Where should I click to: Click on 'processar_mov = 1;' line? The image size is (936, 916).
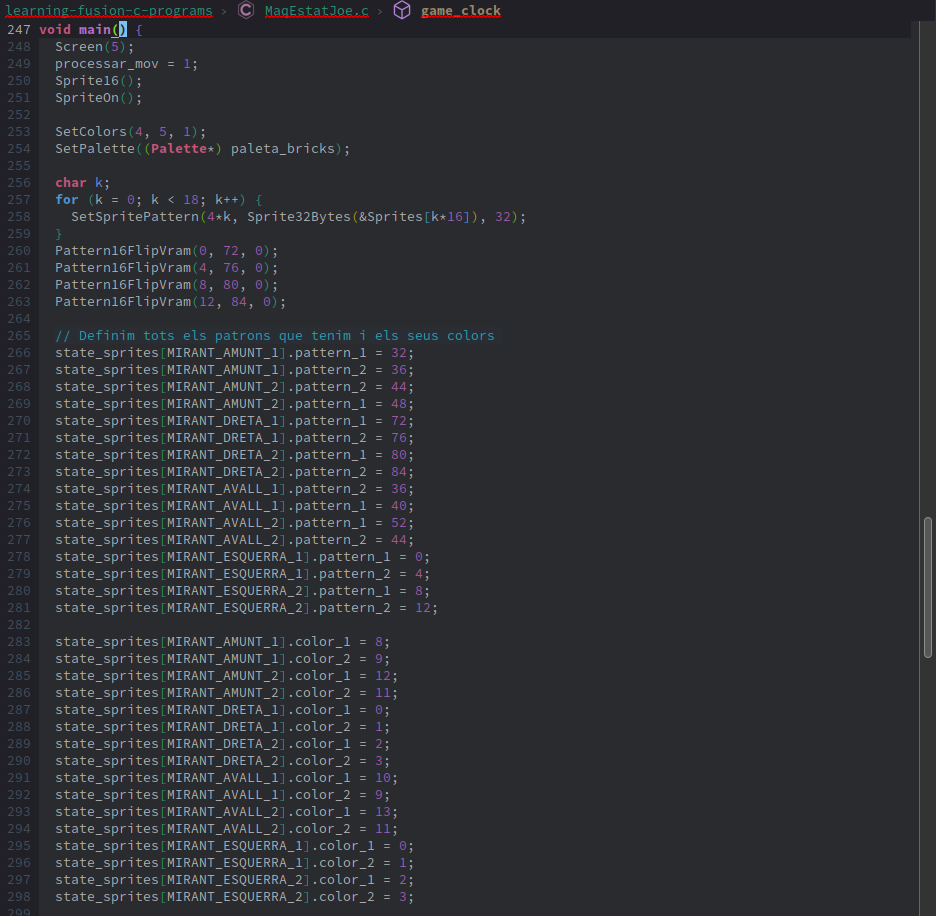coord(126,64)
